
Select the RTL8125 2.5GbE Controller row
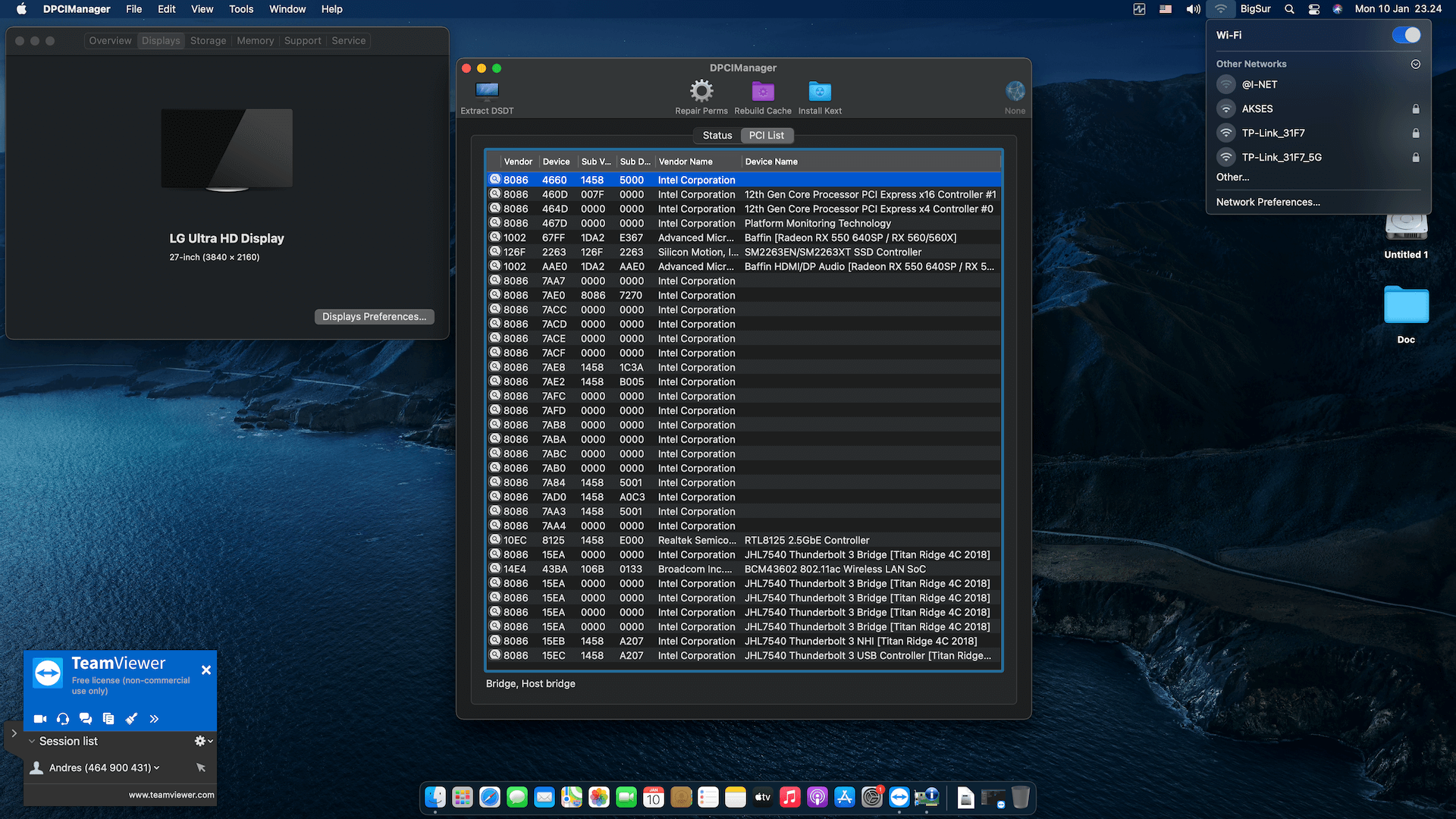[x=758, y=540]
